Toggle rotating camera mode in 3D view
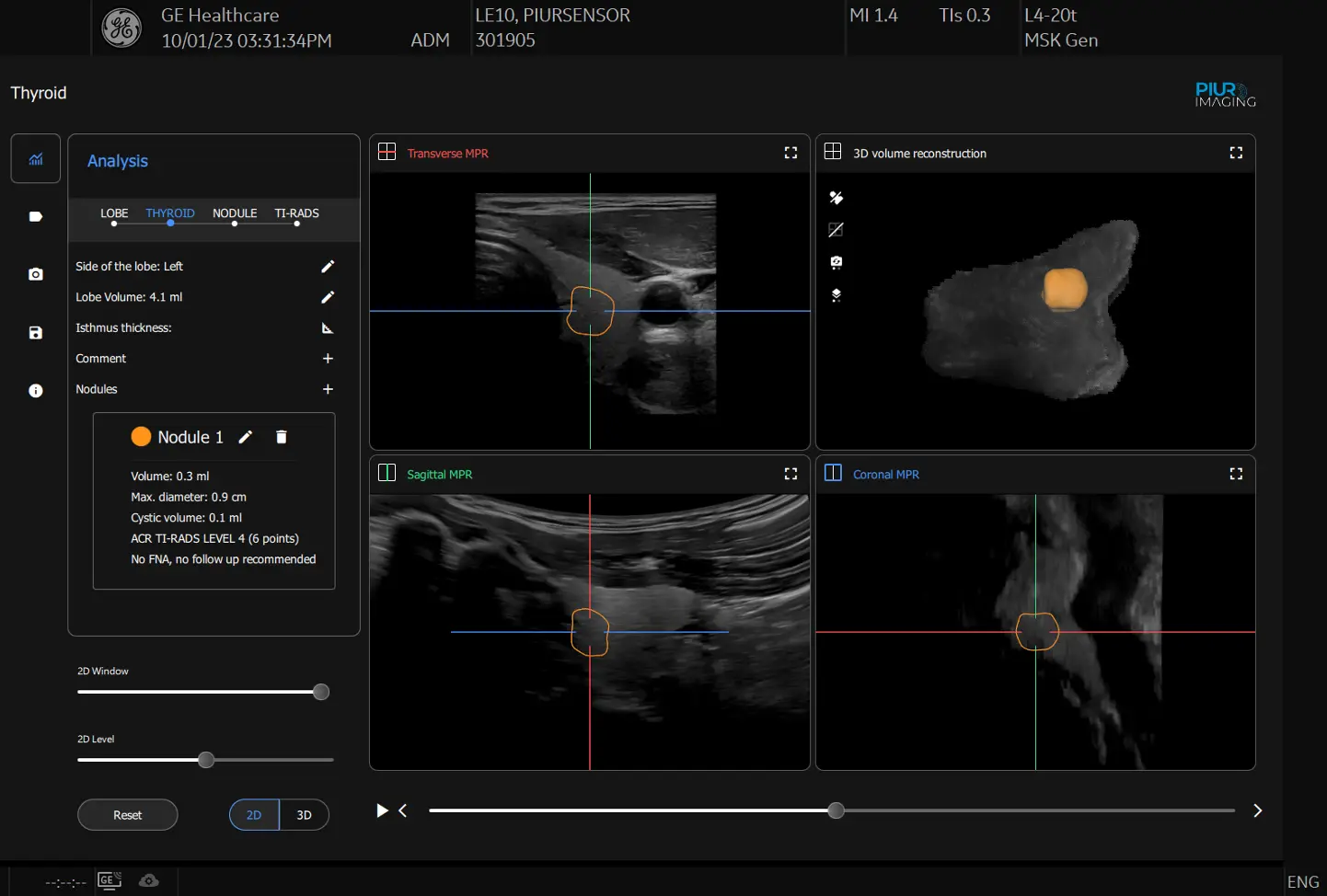 [837, 262]
